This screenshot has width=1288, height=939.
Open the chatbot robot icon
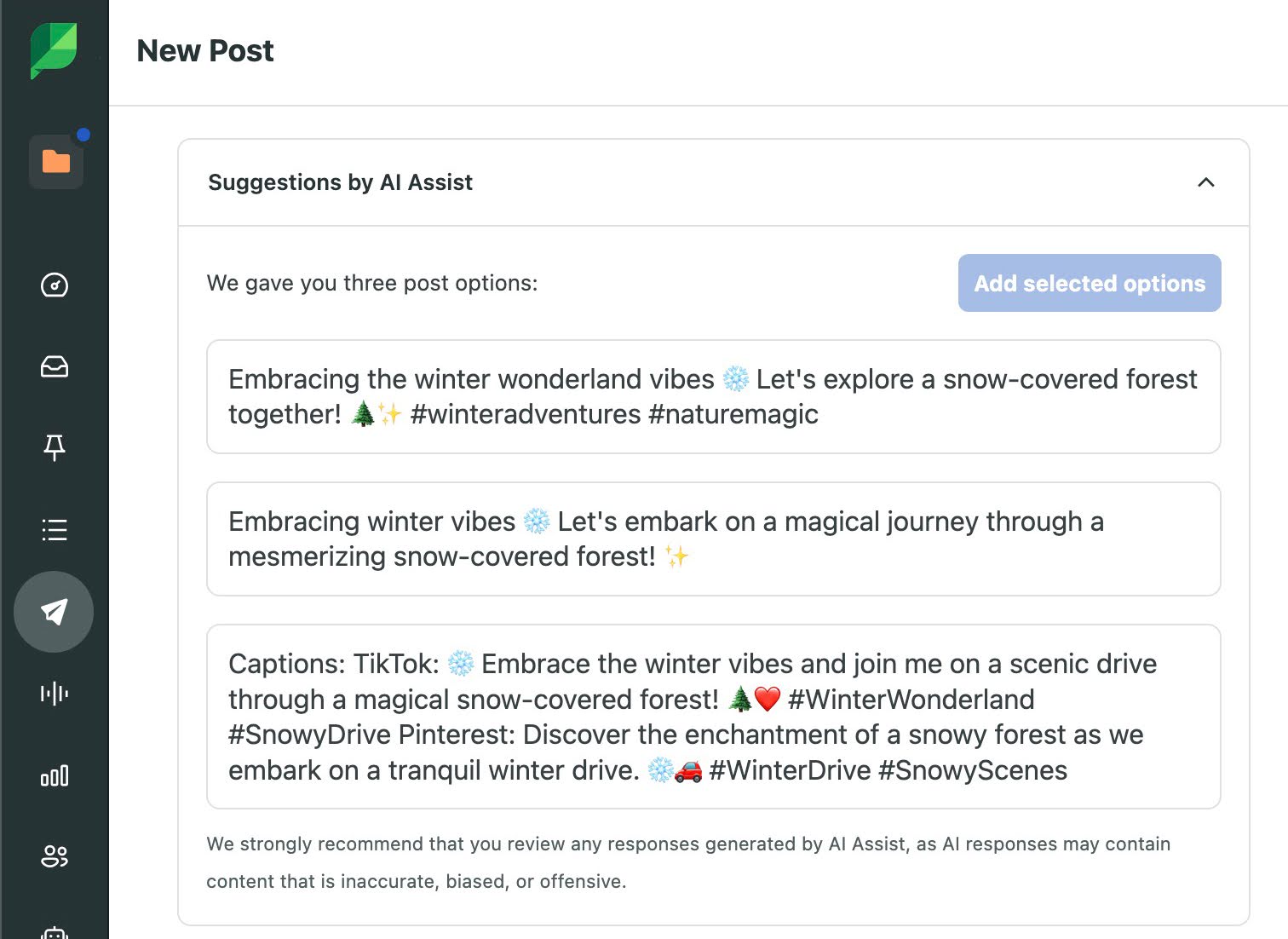point(54,929)
